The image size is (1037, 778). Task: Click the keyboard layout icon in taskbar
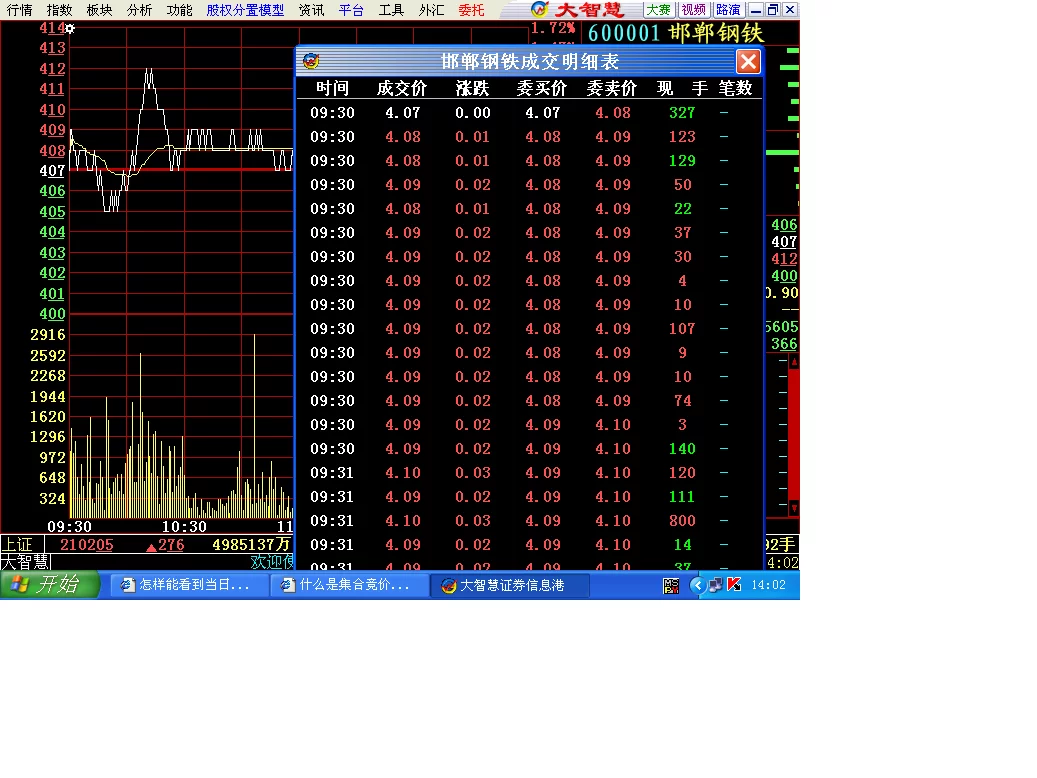pos(671,585)
